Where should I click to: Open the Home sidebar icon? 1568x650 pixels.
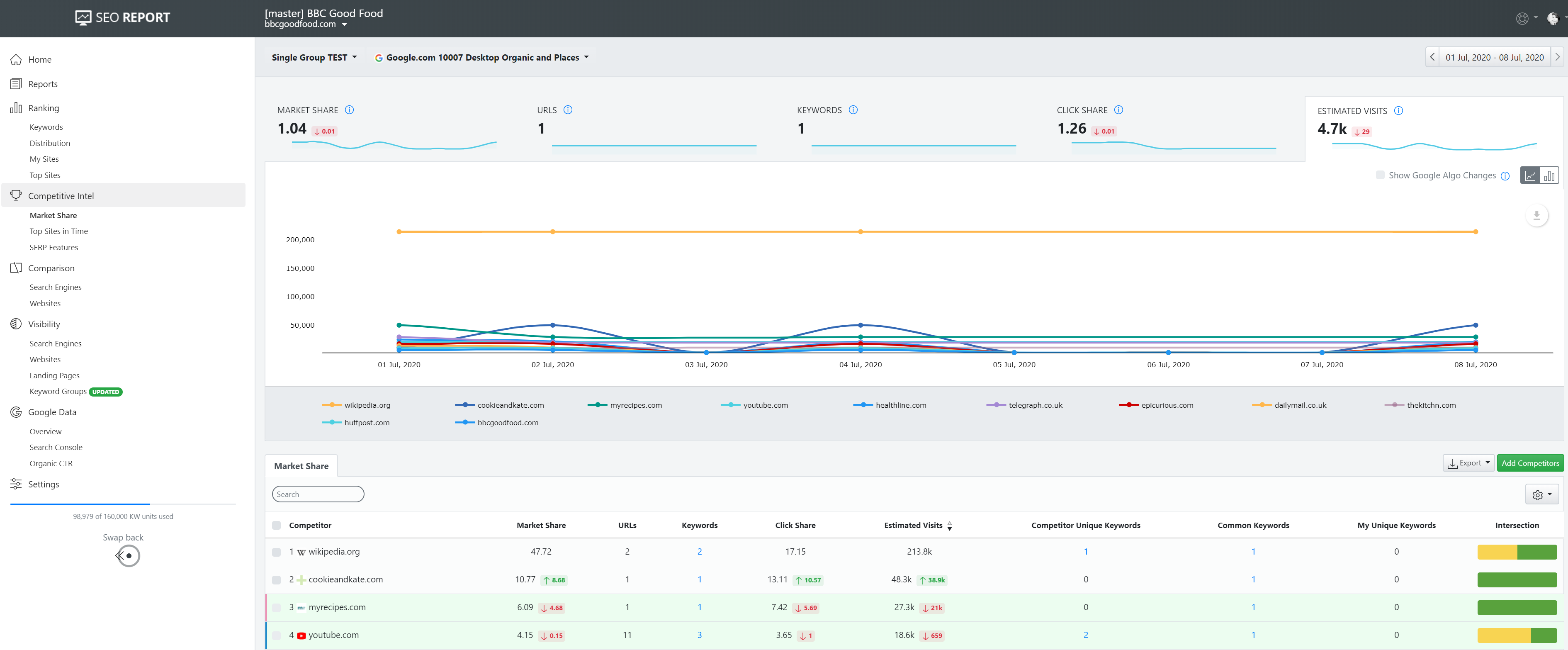(x=17, y=60)
